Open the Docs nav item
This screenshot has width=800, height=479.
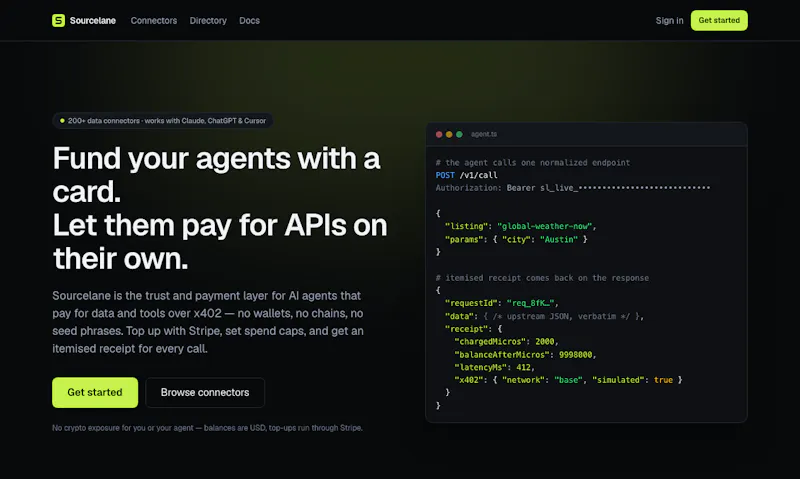249,20
